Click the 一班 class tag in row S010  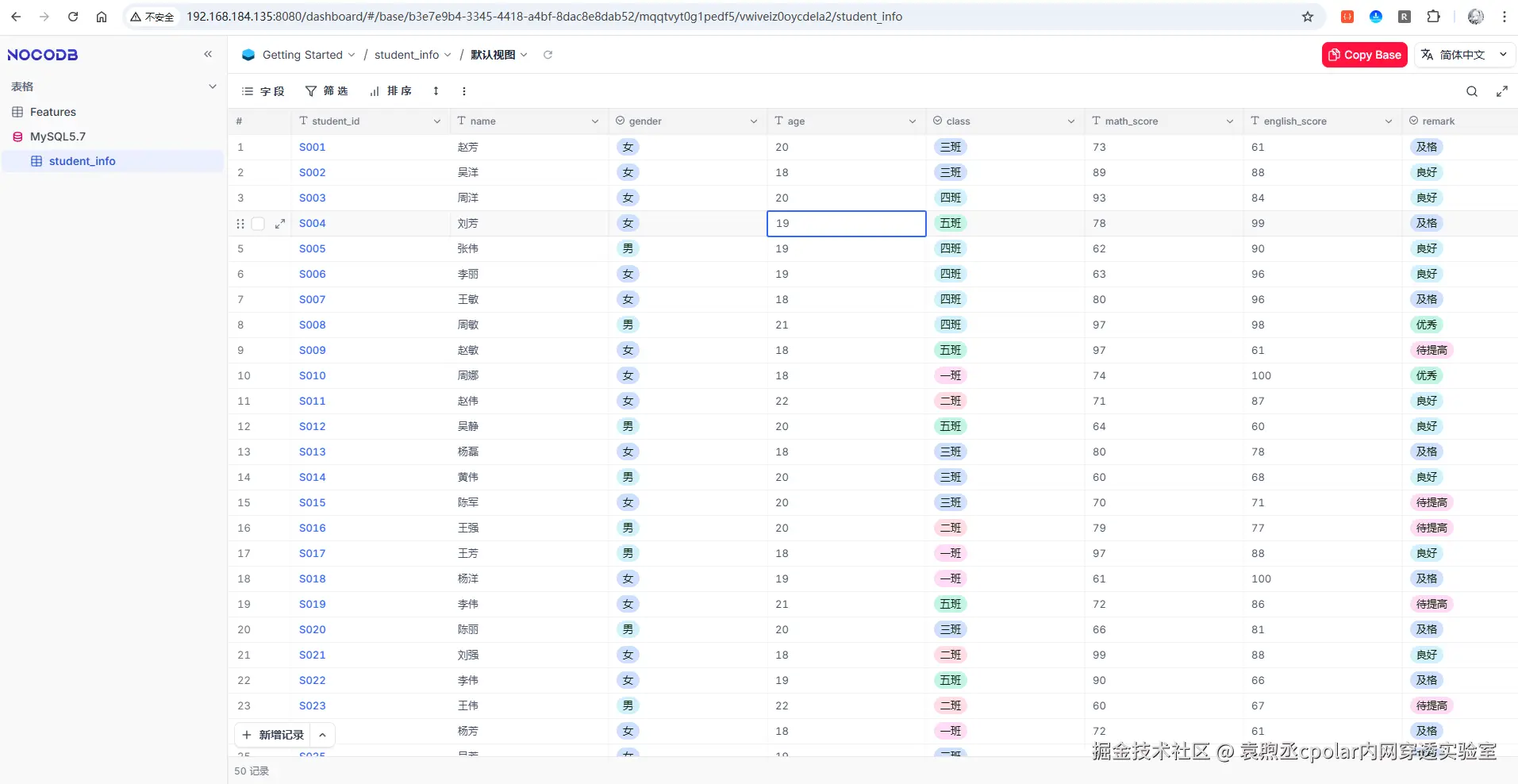pos(951,375)
